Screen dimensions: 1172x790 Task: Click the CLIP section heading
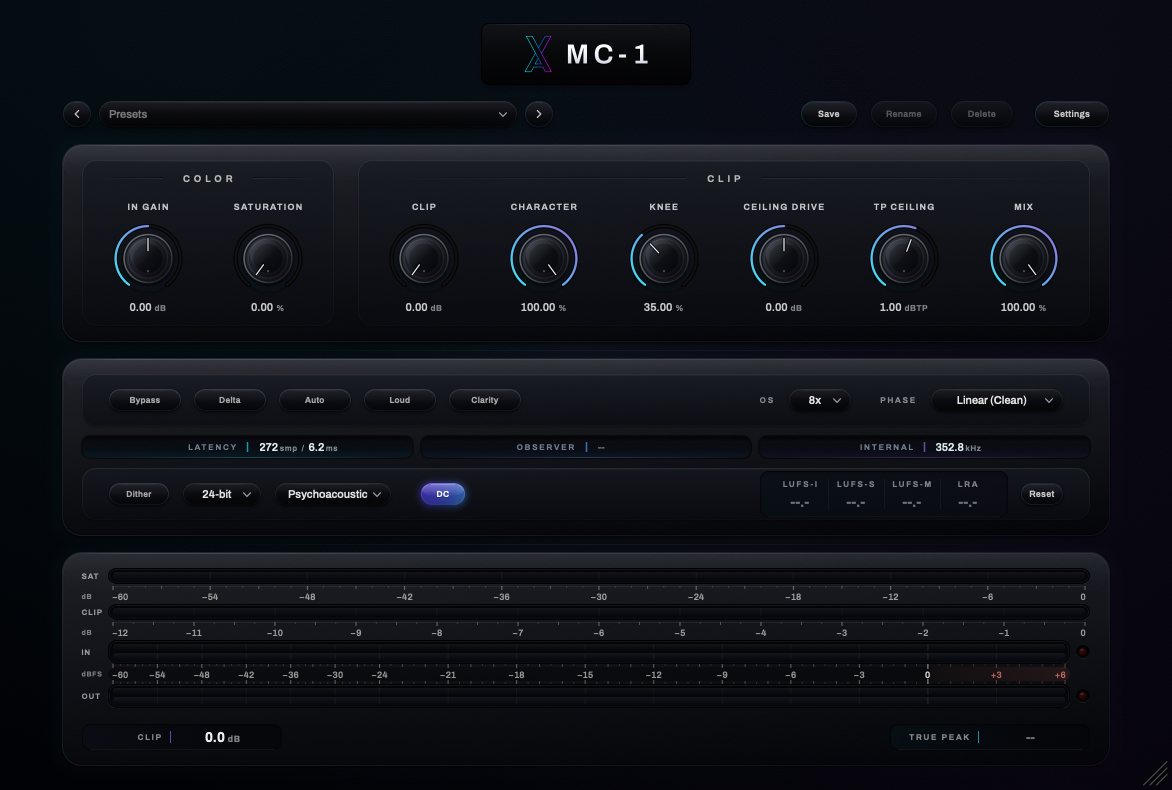724,179
